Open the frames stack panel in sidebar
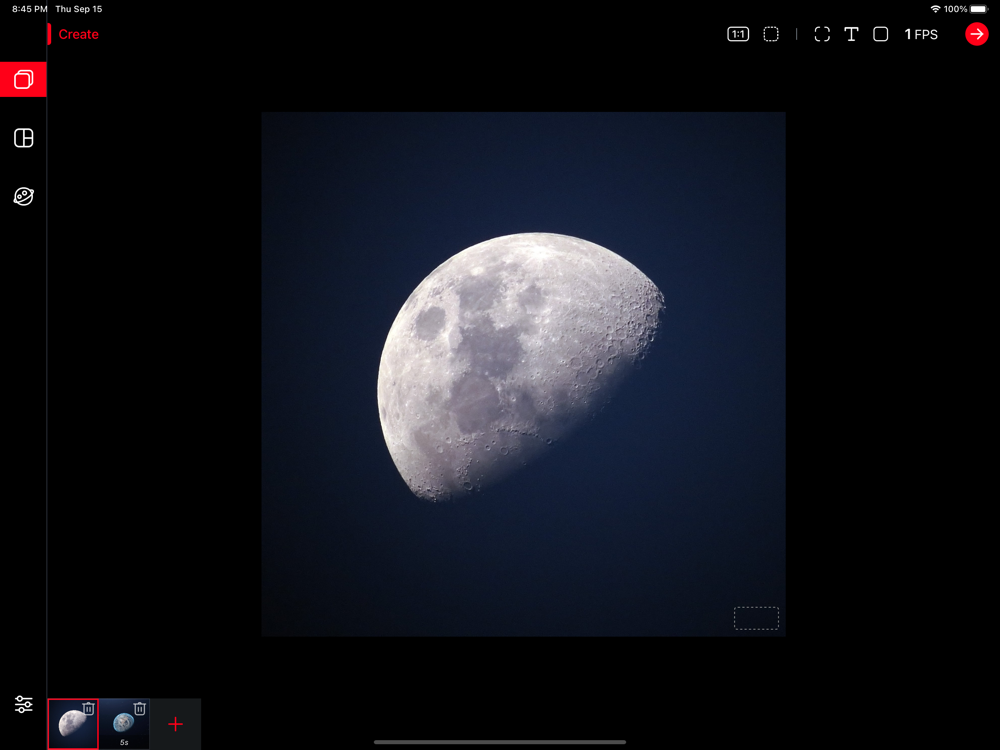The height and width of the screenshot is (750, 1000). 24,79
